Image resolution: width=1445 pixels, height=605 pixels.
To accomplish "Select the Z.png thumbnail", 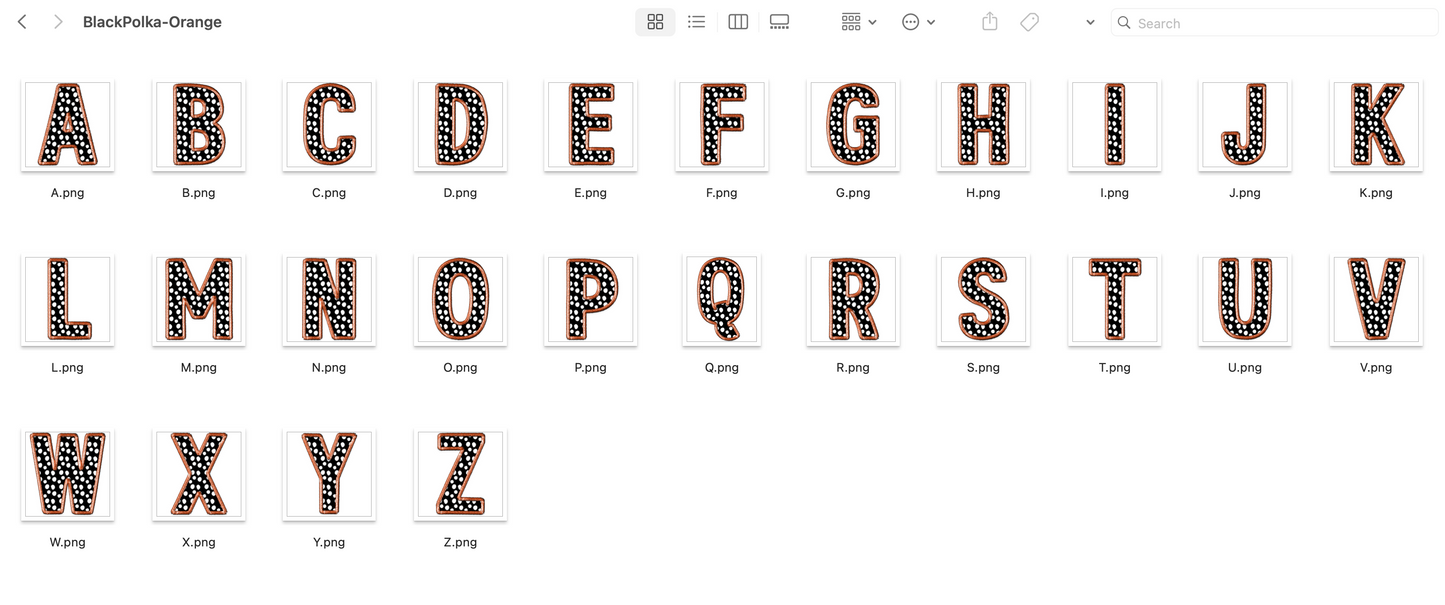I will coord(460,474).
